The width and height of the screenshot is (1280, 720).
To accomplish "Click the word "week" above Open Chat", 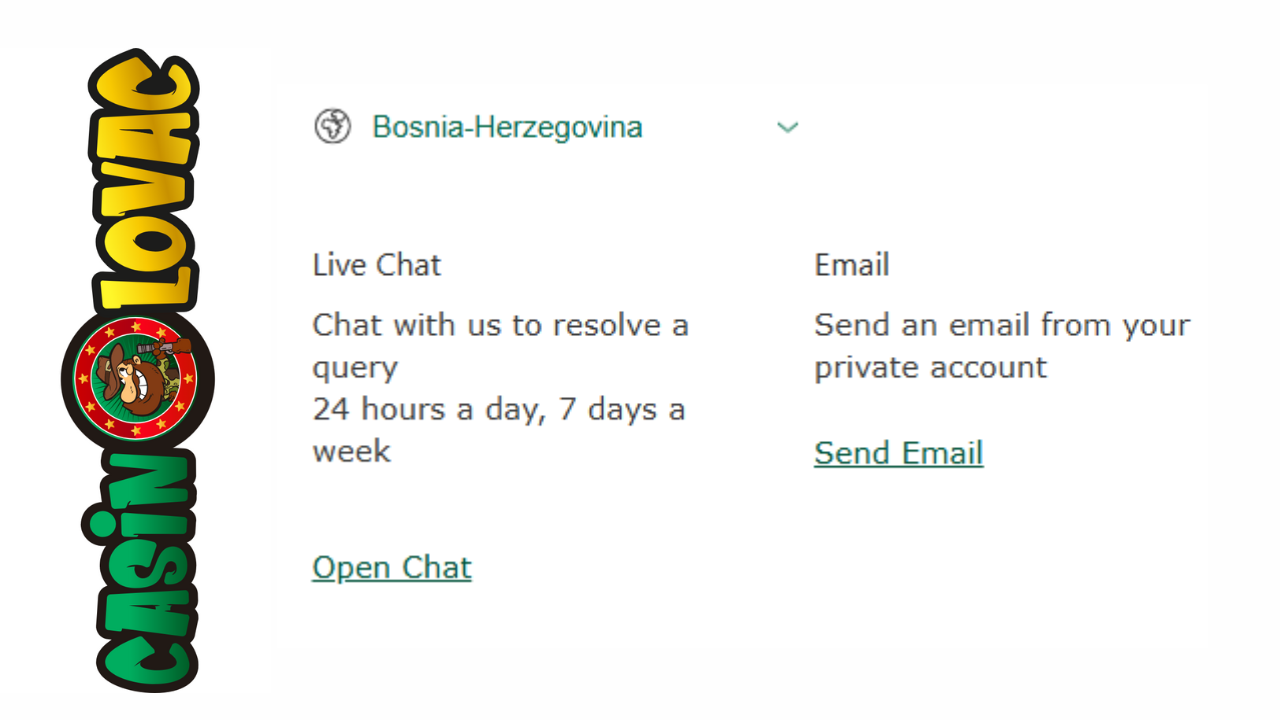I will tap(352, 451).
